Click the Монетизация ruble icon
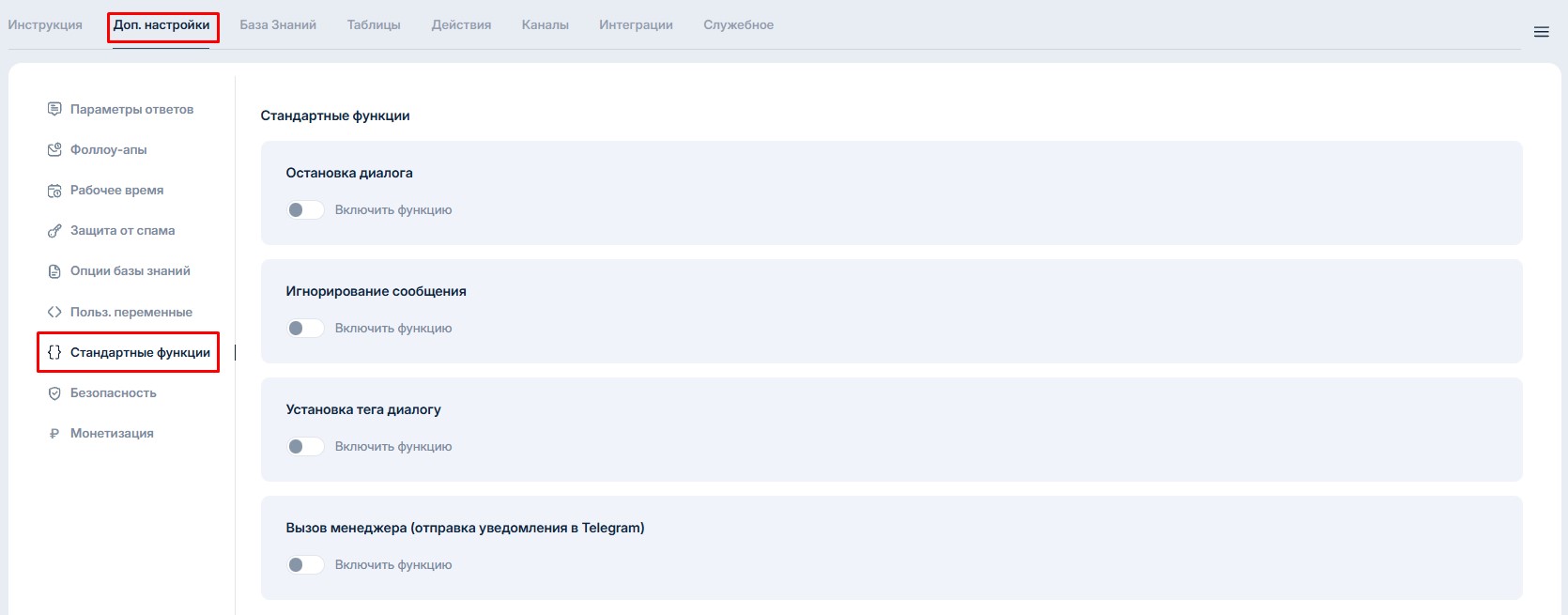This screenshot has width=1568, height=615. click(x=54, y=434)
